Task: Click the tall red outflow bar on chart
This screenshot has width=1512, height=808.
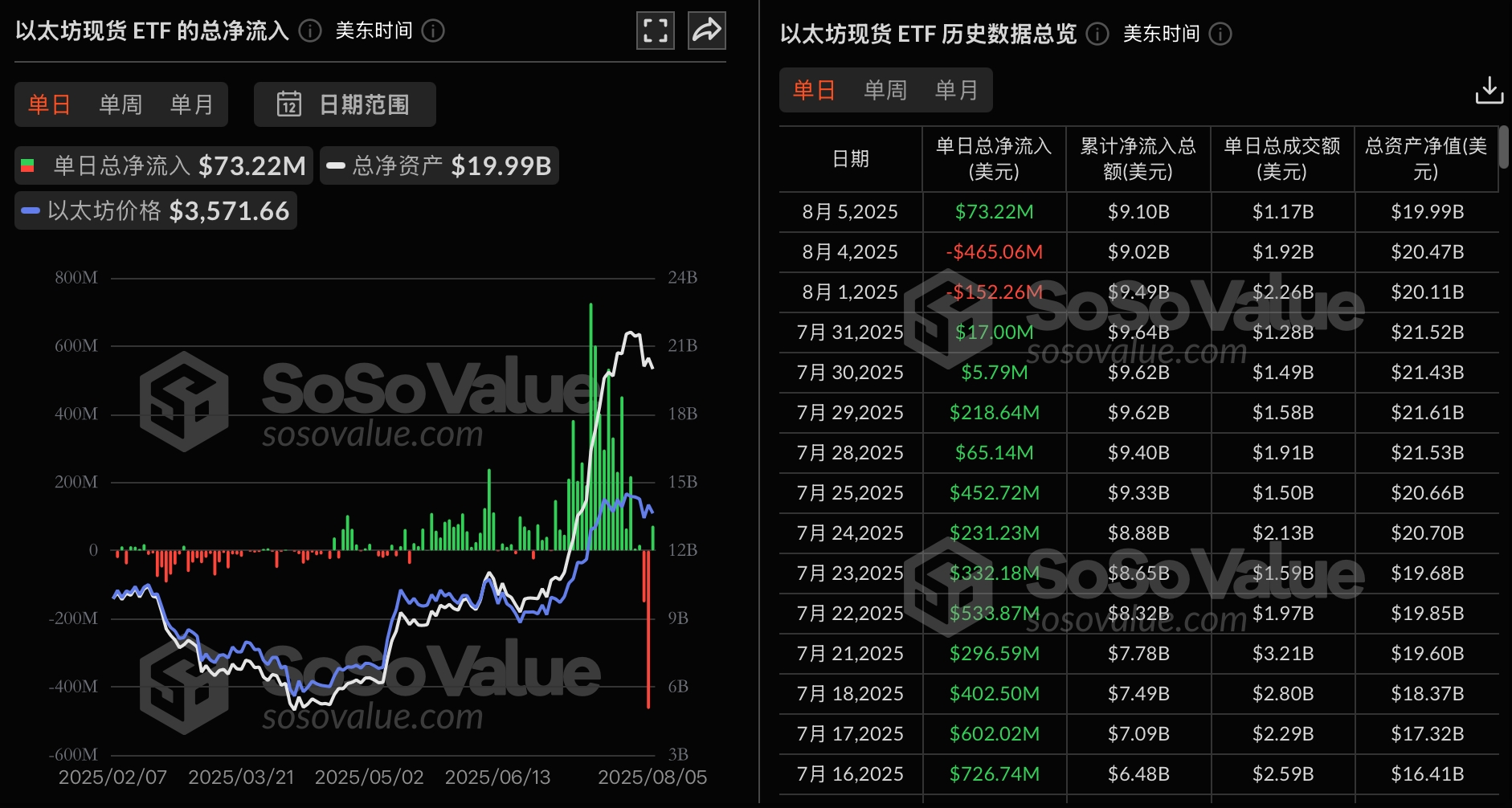Action: coord(648,629)
